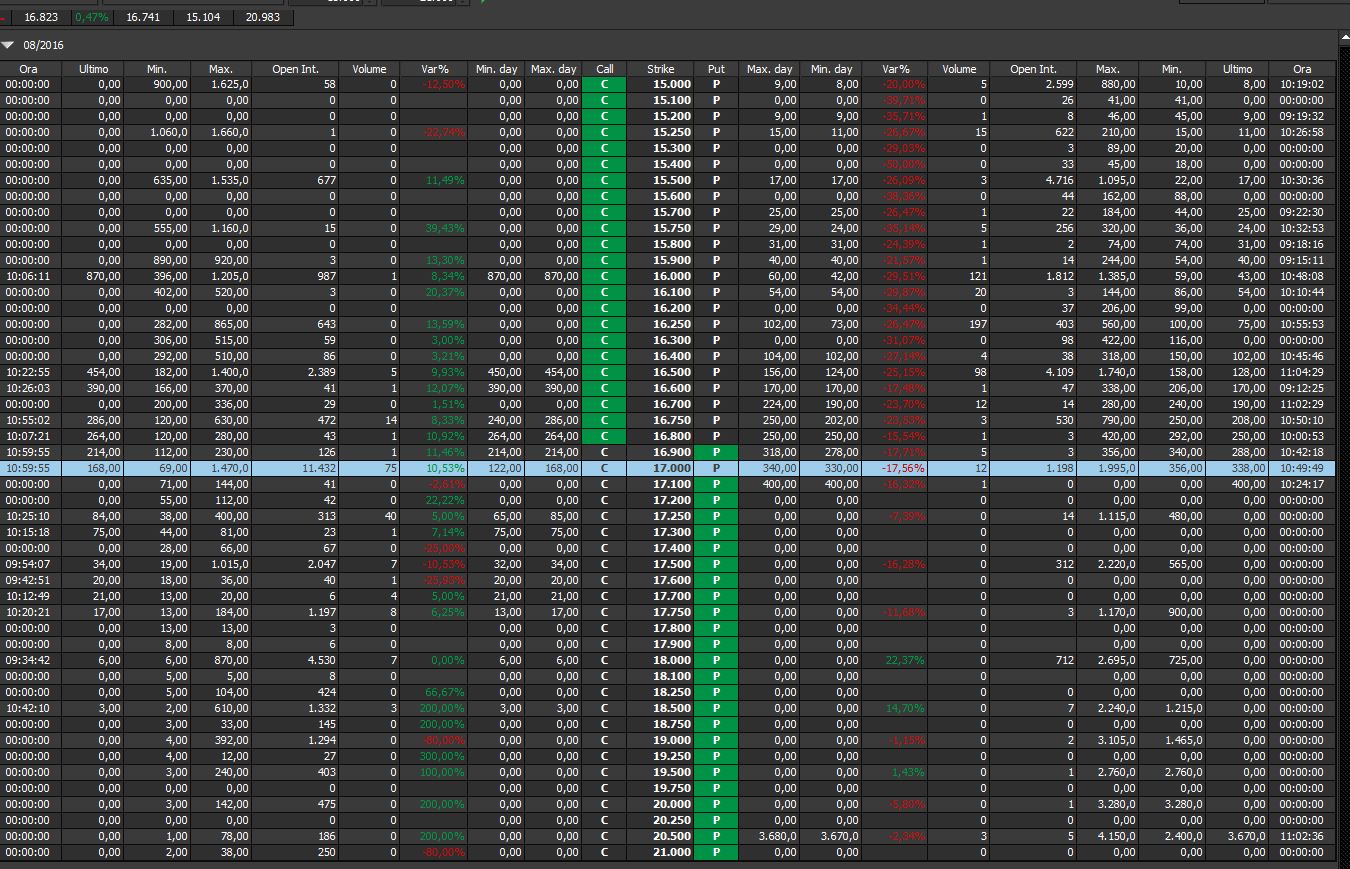Select the C cell for strike 19.000
The width and height of the screenshot is (1350, 869).
[604, 741]
